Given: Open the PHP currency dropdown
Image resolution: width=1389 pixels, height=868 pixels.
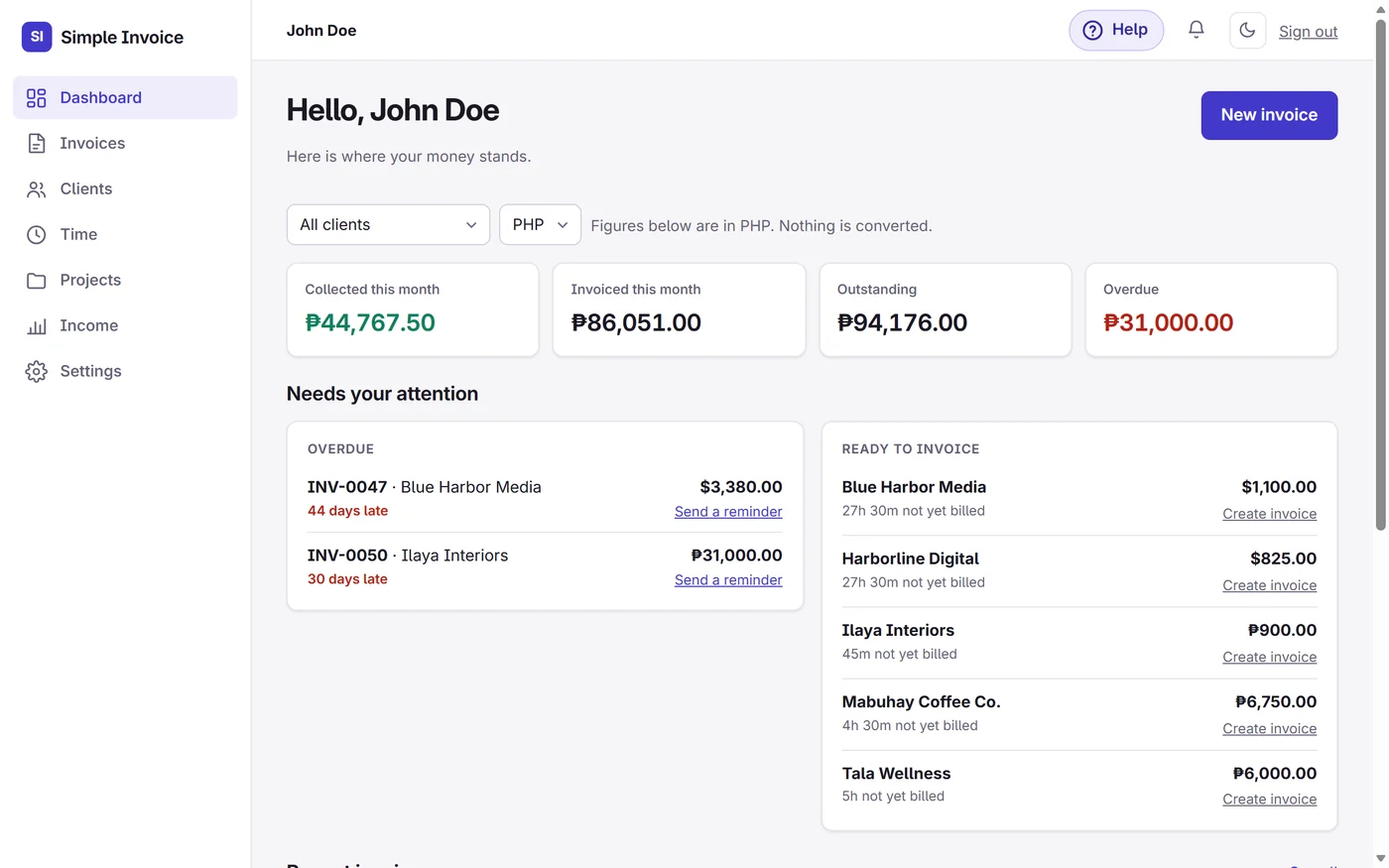Looking at the screenshot, I should coord(540,224).
